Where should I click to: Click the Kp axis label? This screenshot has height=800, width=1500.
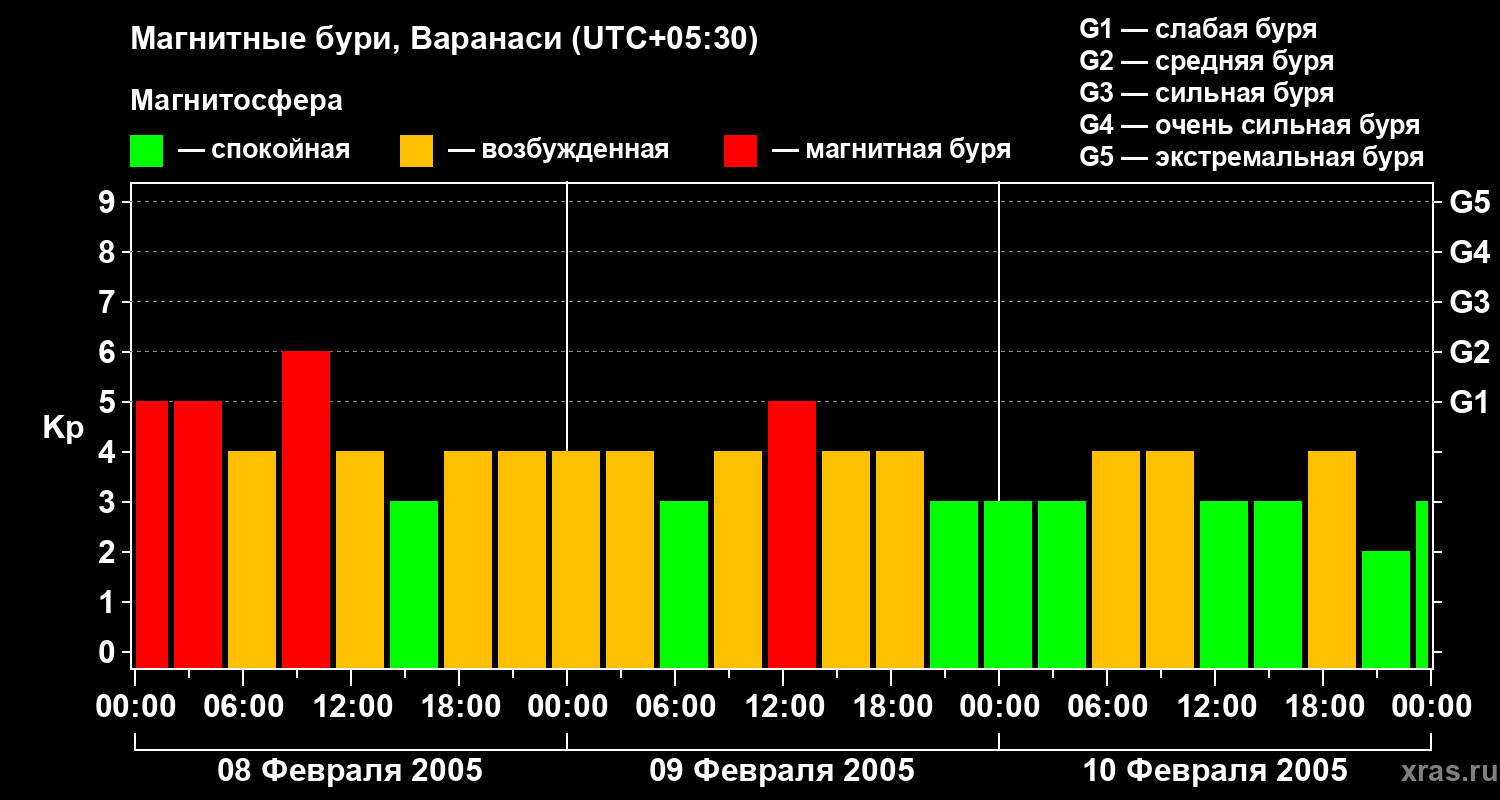[x=64, y=428]
